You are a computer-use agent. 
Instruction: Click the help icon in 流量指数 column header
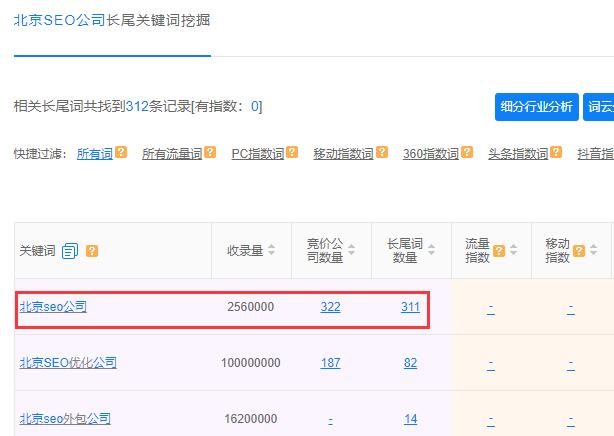pos(498,251)
